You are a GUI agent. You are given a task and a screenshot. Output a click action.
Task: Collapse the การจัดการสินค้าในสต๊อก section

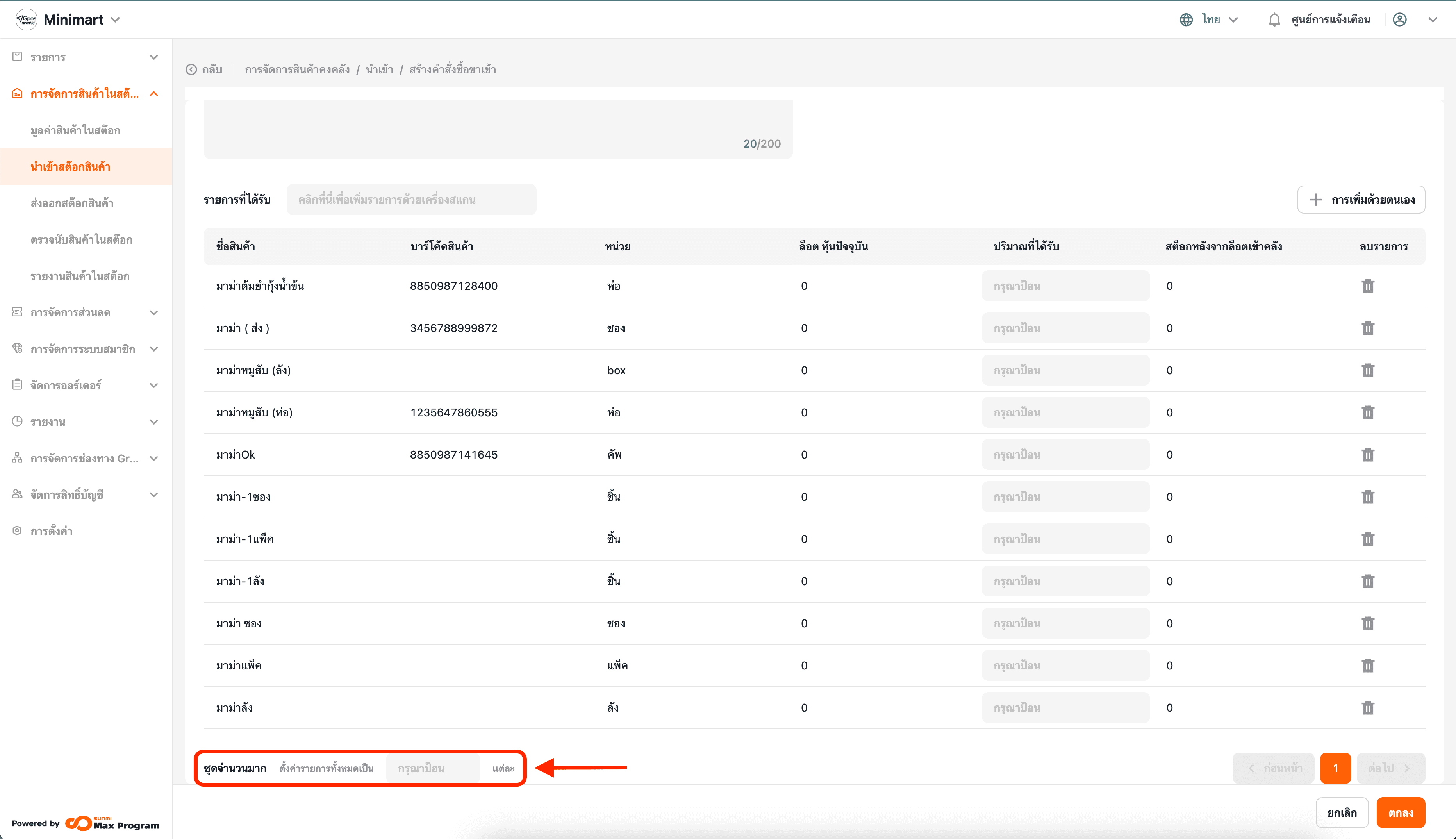click(x=153, y=93)
